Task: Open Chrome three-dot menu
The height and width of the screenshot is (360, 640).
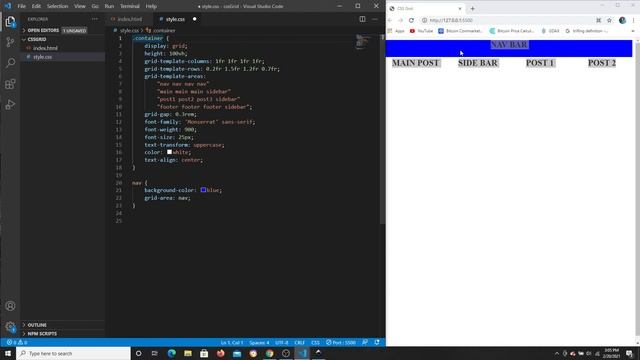Action: point(633,20)
